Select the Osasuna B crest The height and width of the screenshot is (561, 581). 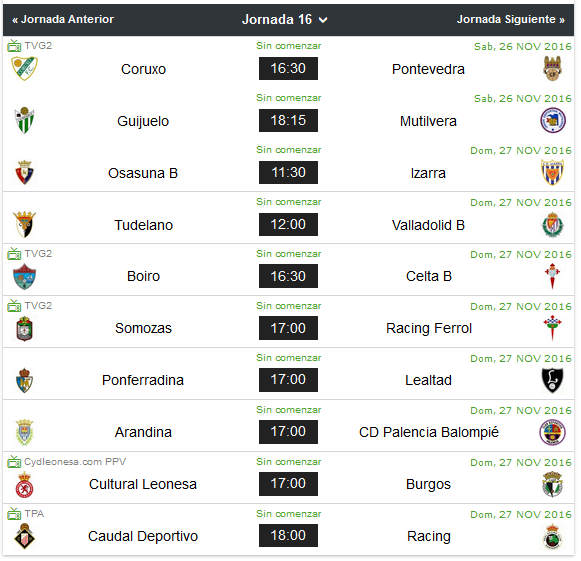click(x=24, y=172)
